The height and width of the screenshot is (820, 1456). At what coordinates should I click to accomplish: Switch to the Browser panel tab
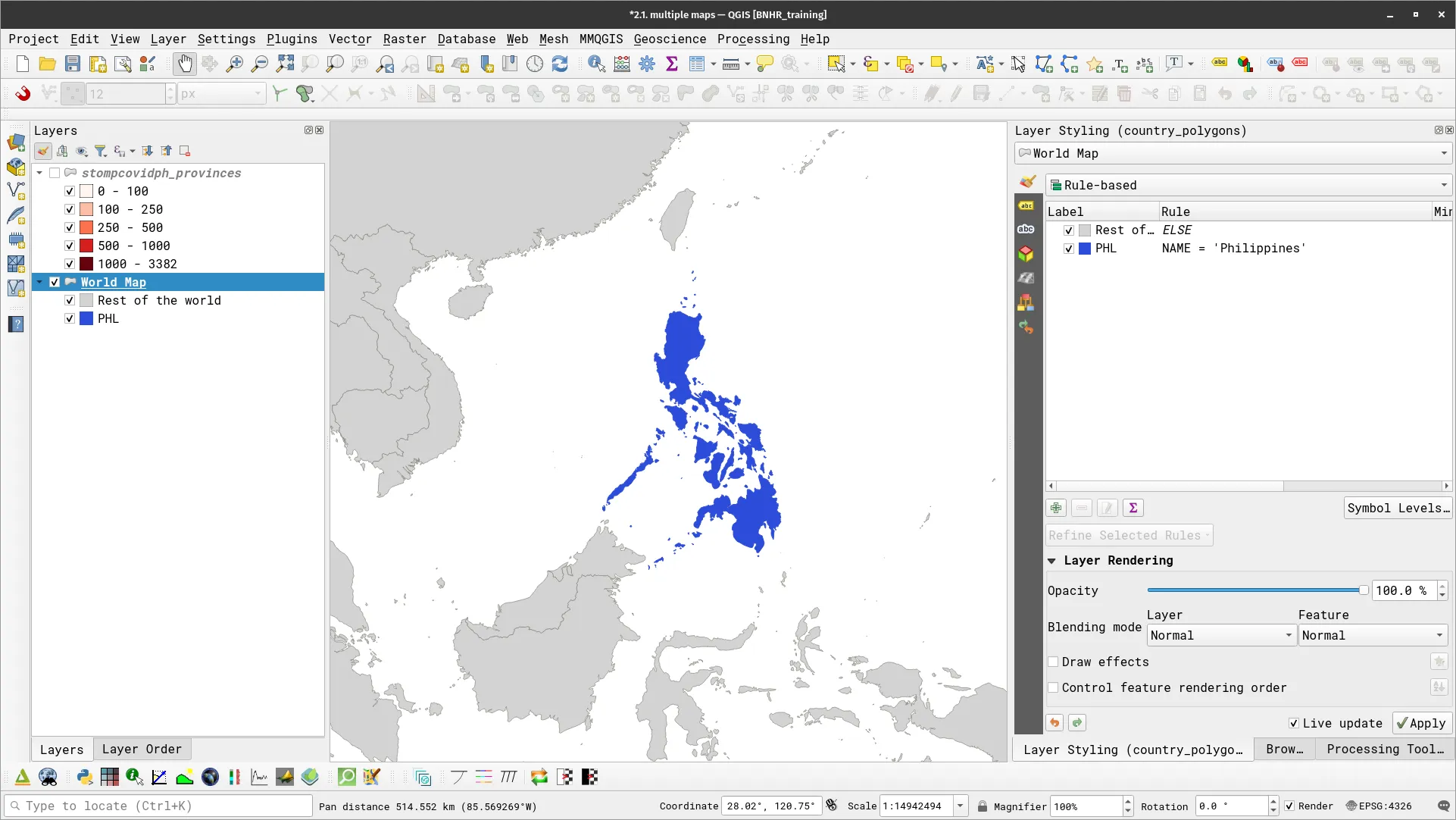[x=1284, y=749]
